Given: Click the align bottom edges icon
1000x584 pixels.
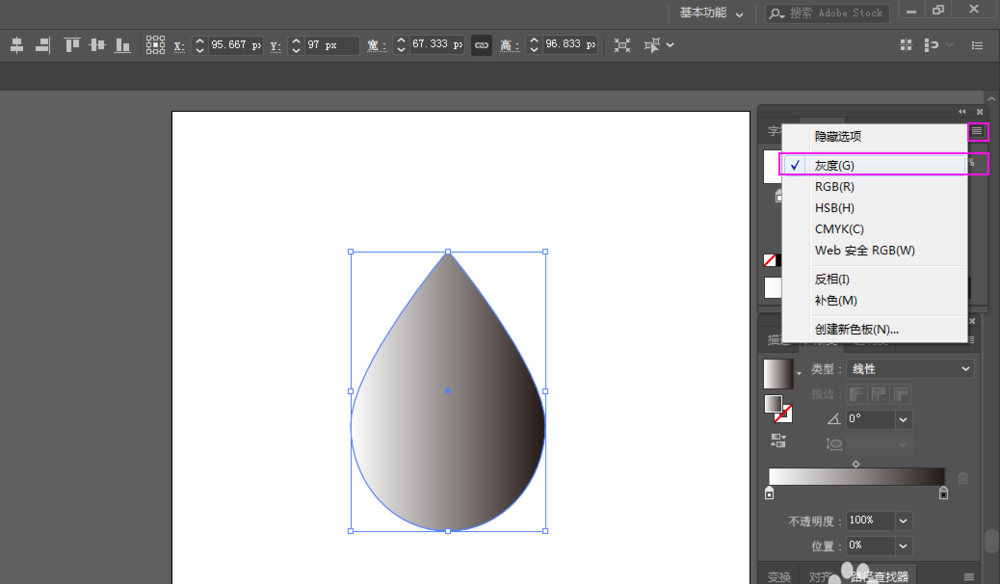Looking at the screenshot, I should click(122, 45).
